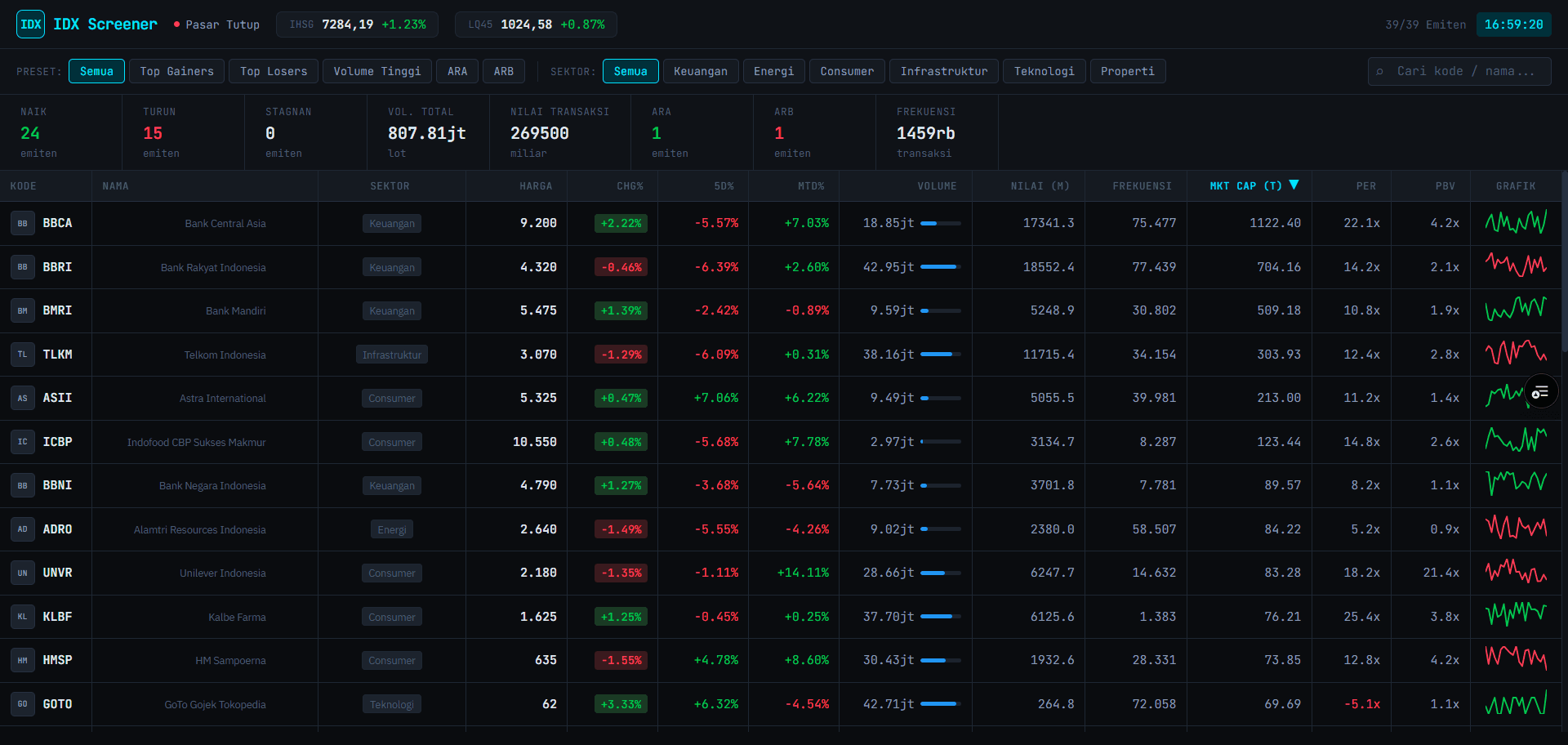
Task: Sort table by KODE column
Action: (46, 186)
